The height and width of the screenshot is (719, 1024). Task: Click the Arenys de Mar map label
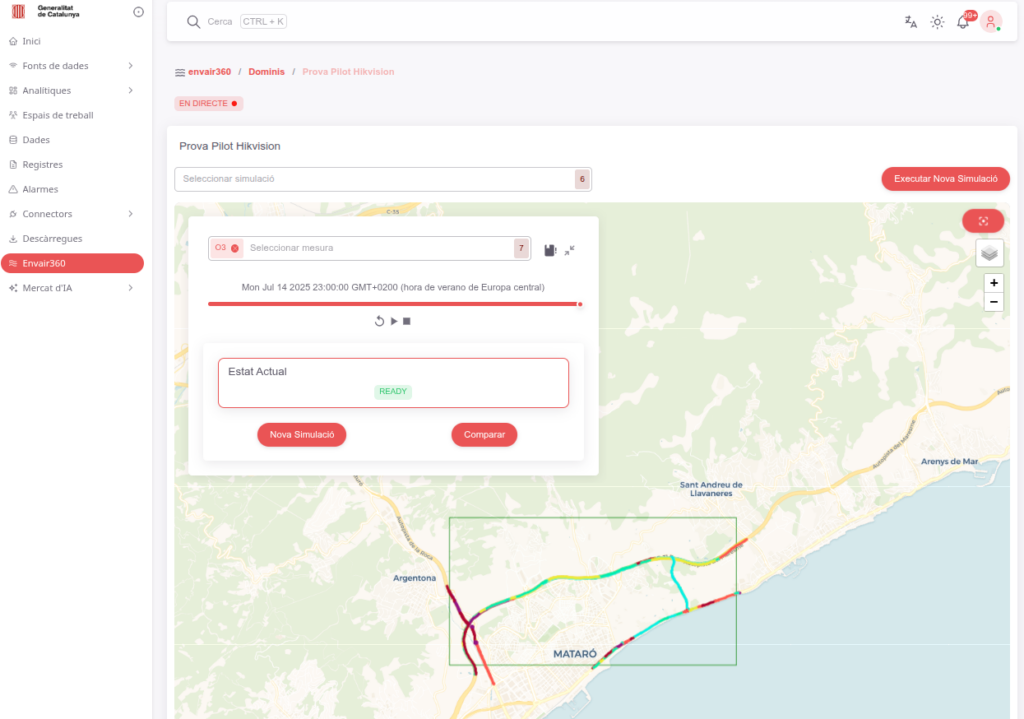(x=950, y=461)
